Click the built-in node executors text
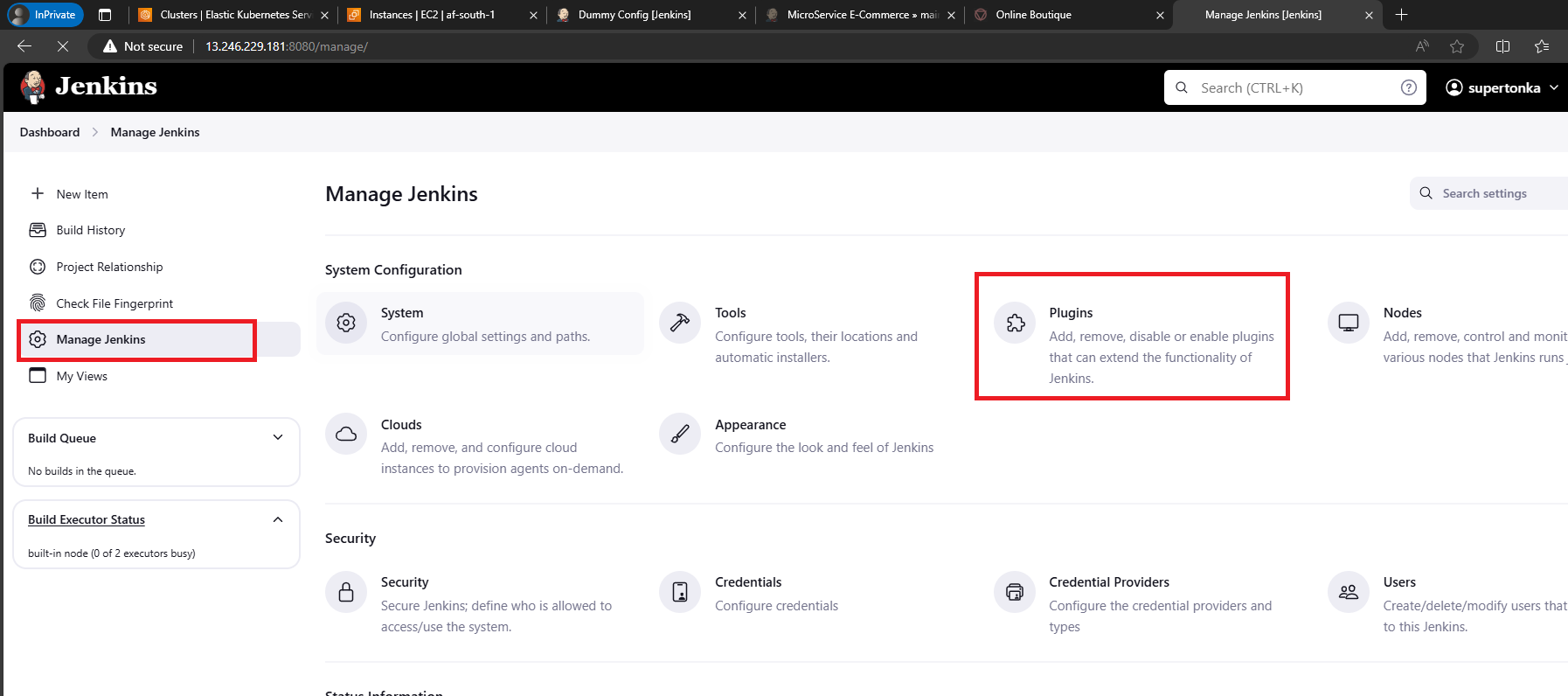1568x696 pixels. pyautogui.click(x=112, y=553)
